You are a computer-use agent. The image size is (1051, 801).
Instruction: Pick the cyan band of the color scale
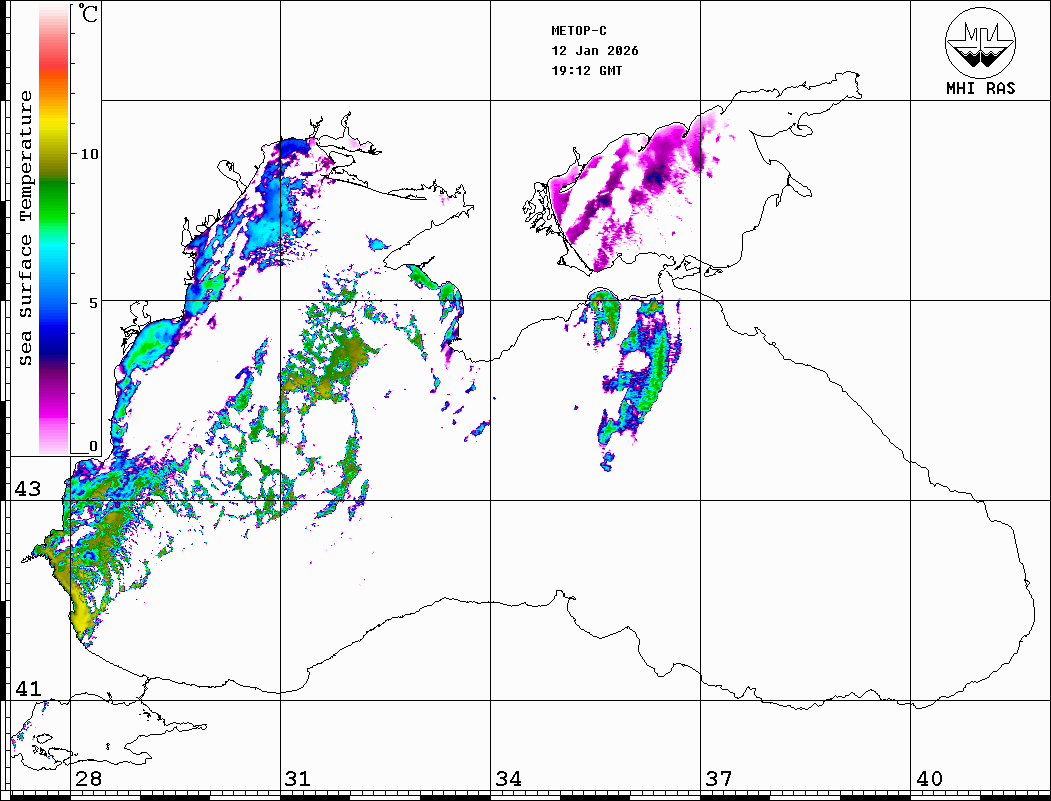coord(54,255)
